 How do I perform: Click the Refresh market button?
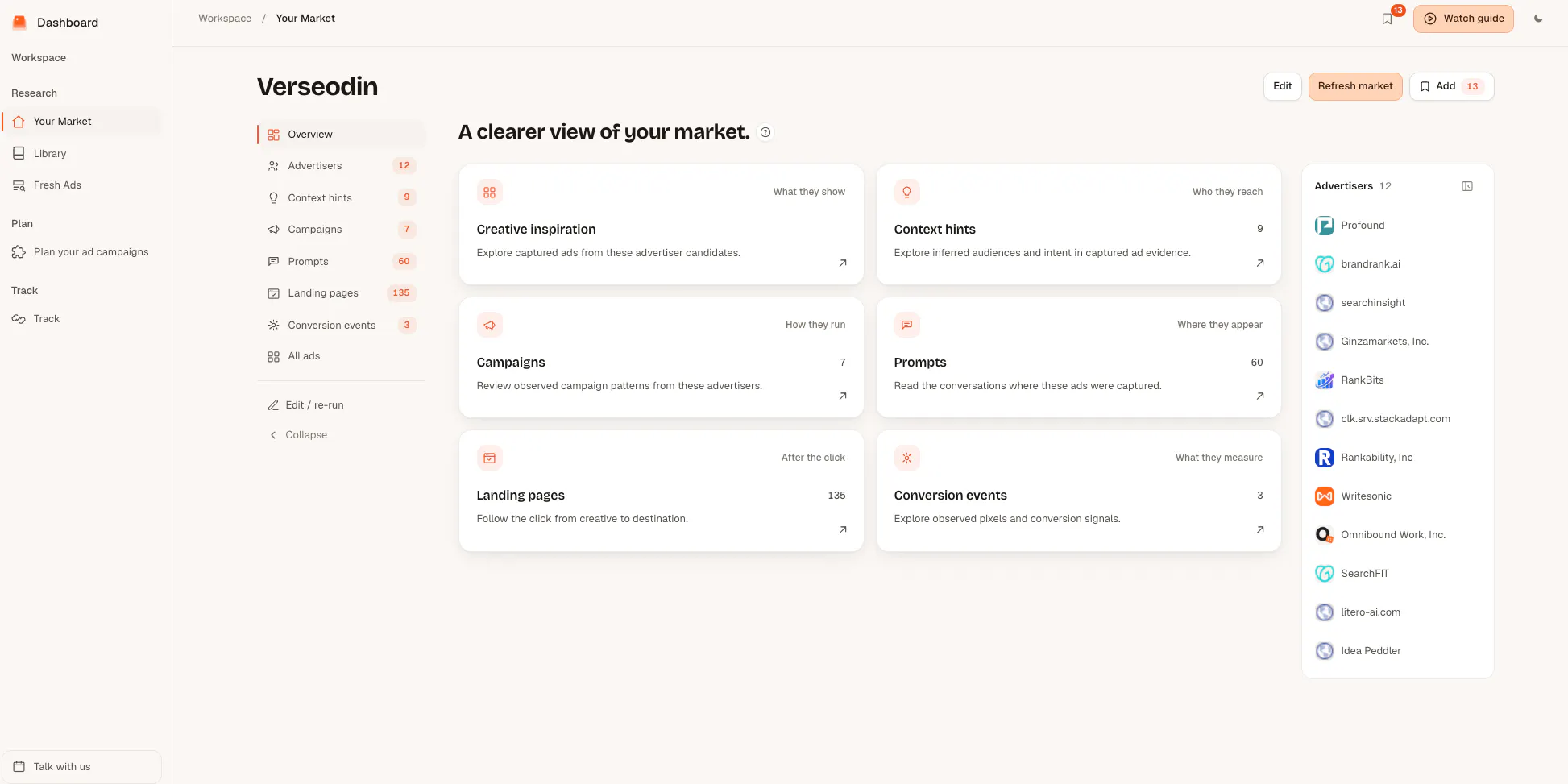coord(1355,86)
